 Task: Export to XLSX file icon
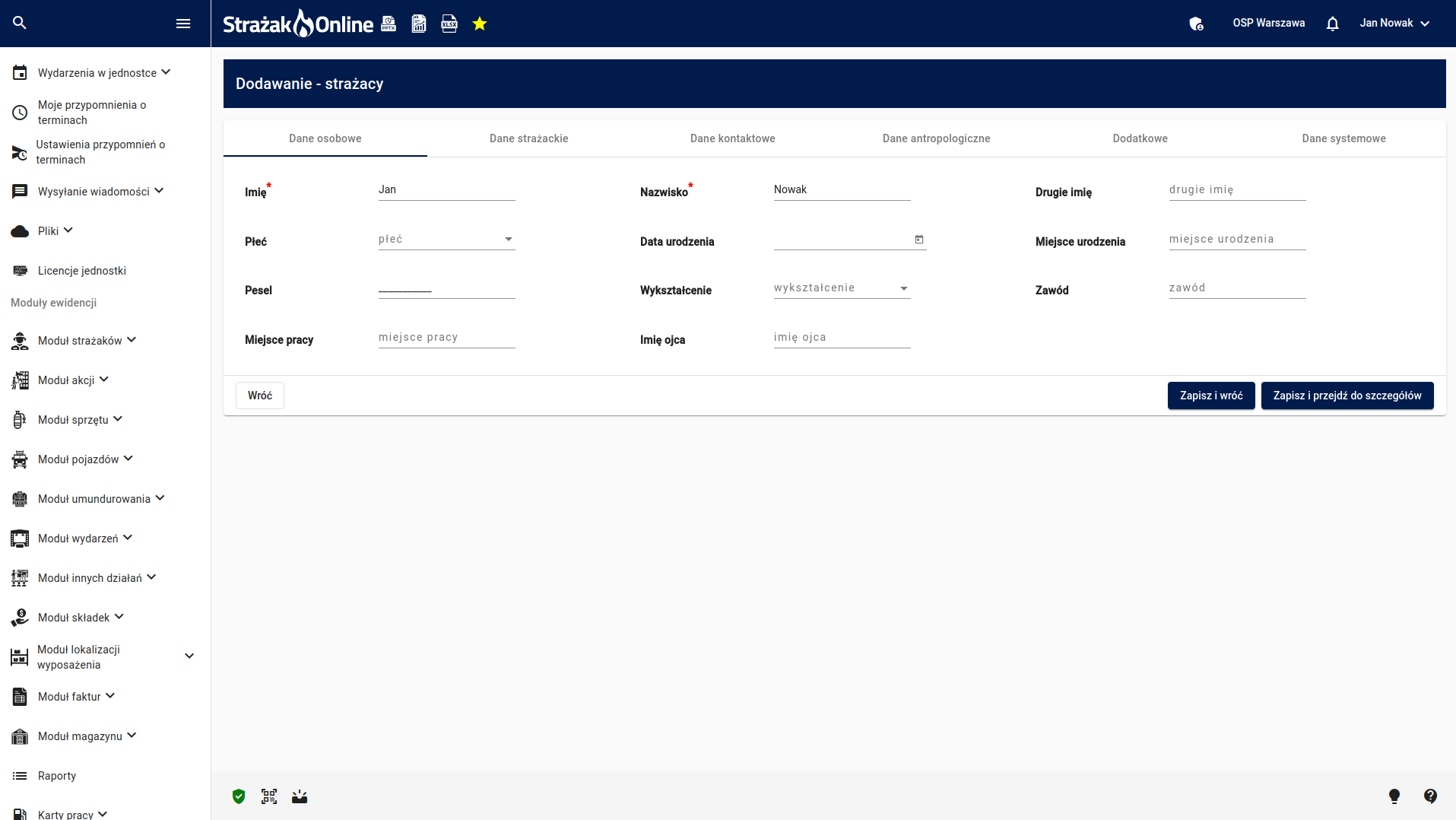[449, 24]
